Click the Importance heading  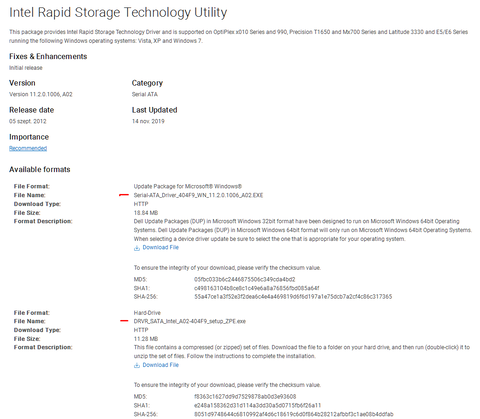29,137
